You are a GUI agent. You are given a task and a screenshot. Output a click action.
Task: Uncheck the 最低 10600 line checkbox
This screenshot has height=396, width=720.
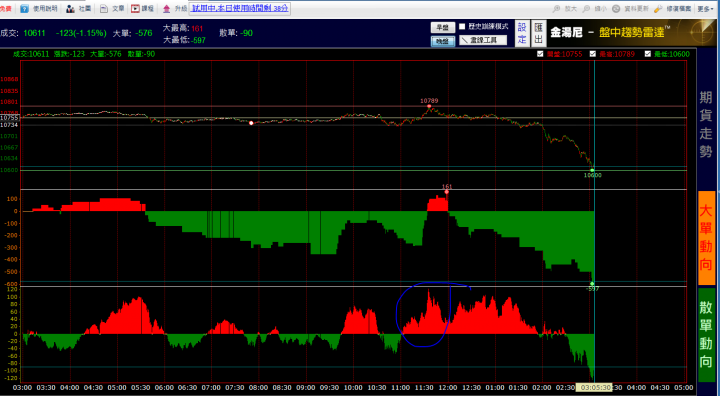click(648, 54)
